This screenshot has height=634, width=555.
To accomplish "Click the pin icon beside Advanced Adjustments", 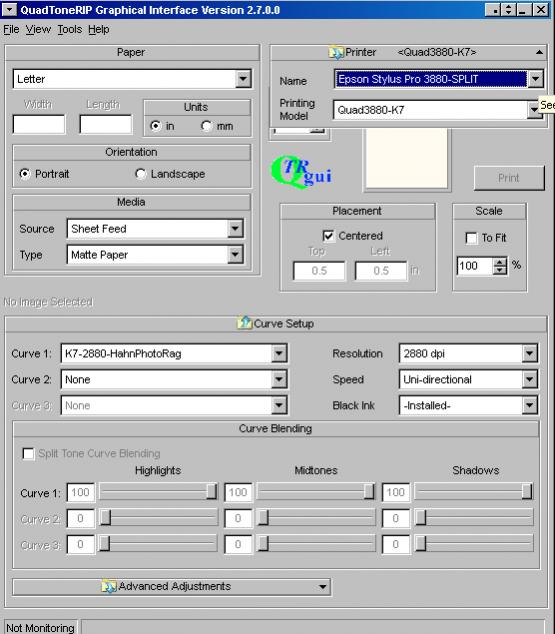I will click(x=108, y=587).
